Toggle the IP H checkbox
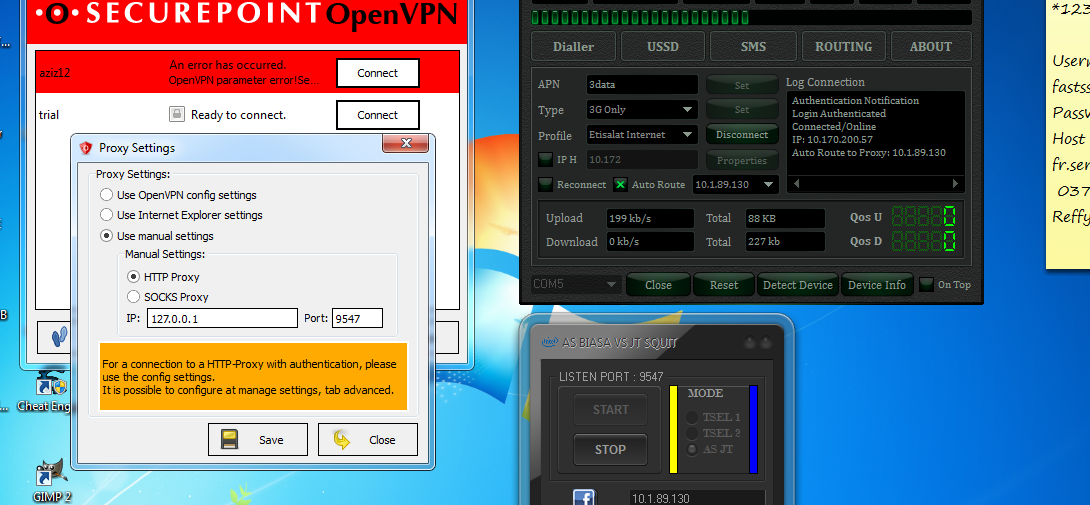Image resolution: width=1090 pixels, height=505 pixels. (x=546, y=160)
